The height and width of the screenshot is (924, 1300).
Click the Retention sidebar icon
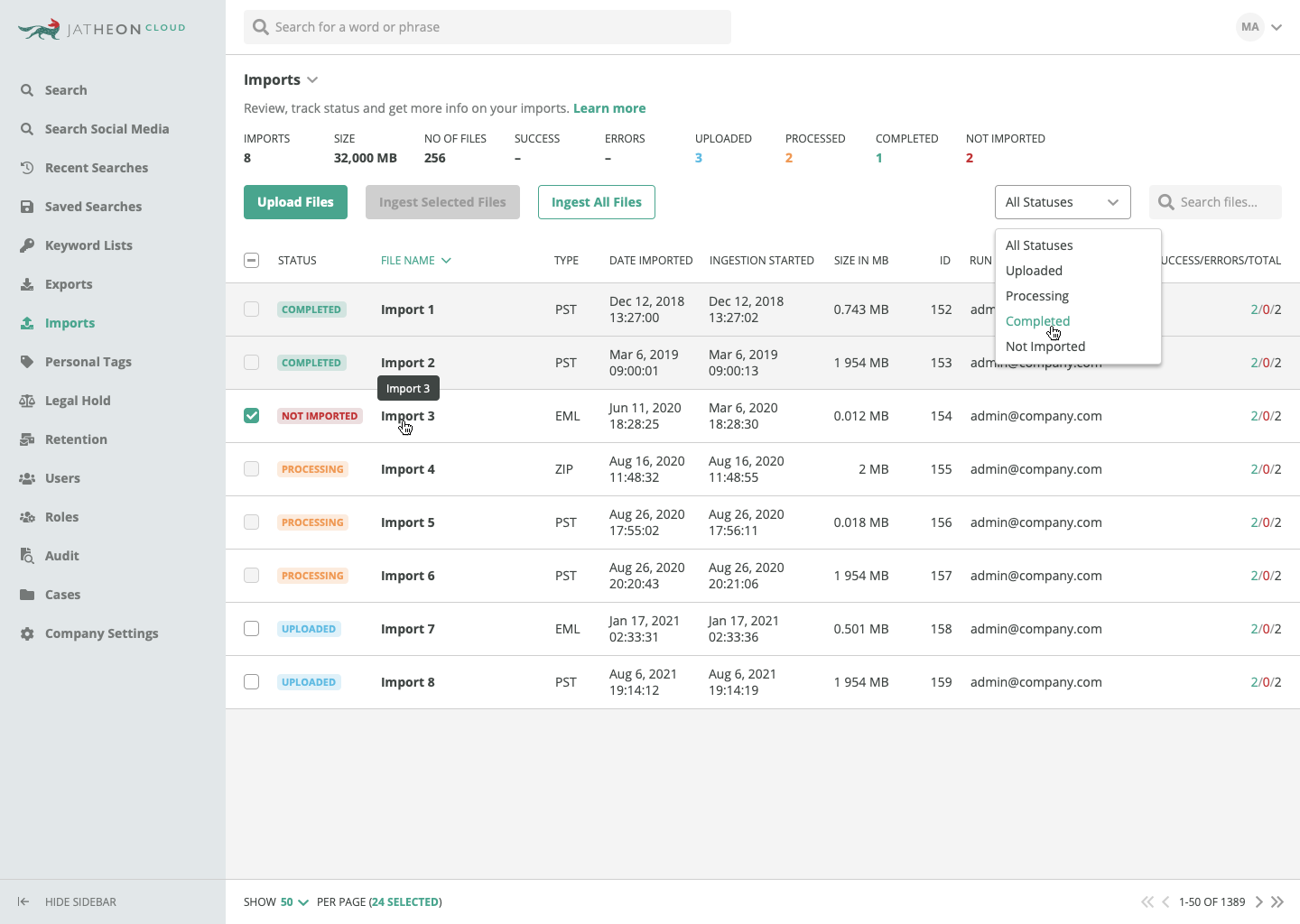tap(27, 439)
